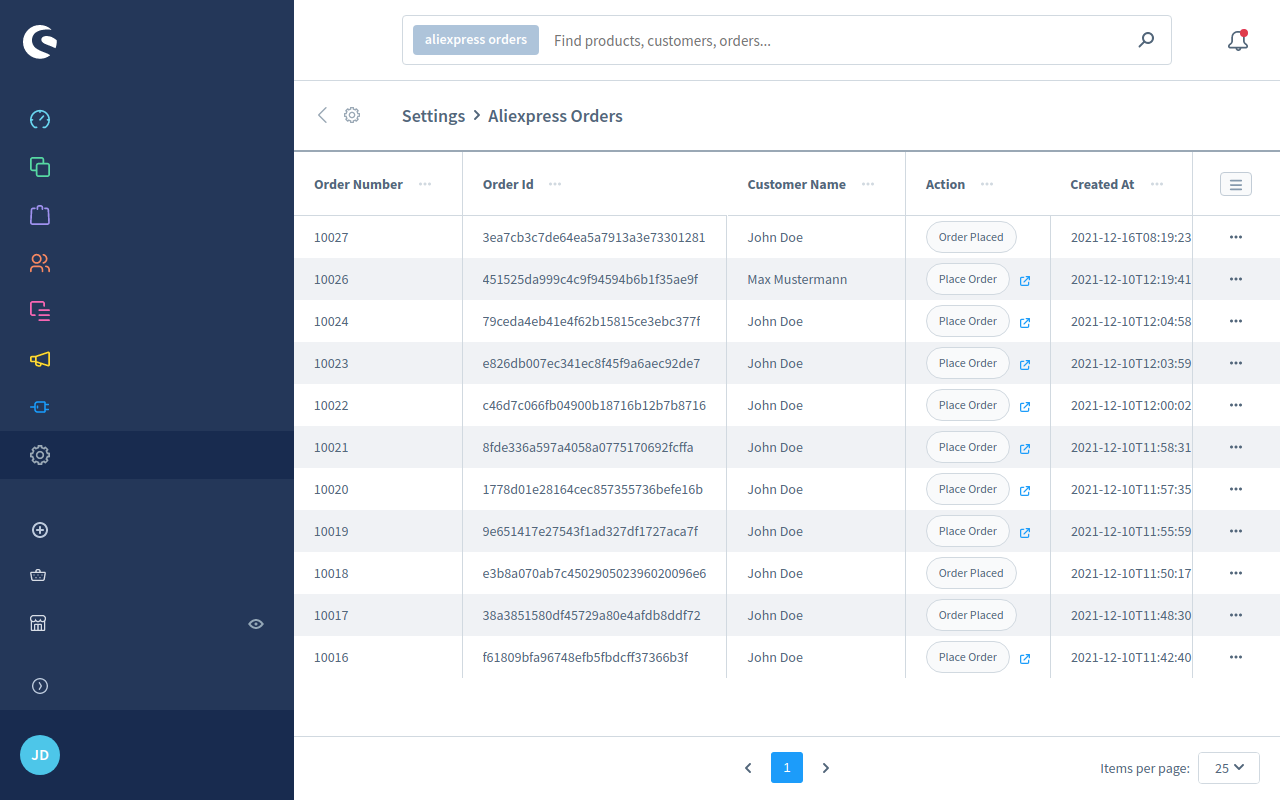Screen dimensions: 1280x800
Task: Open the Orders shopping bag sidebar icon
Action: (x=40, y=215)
